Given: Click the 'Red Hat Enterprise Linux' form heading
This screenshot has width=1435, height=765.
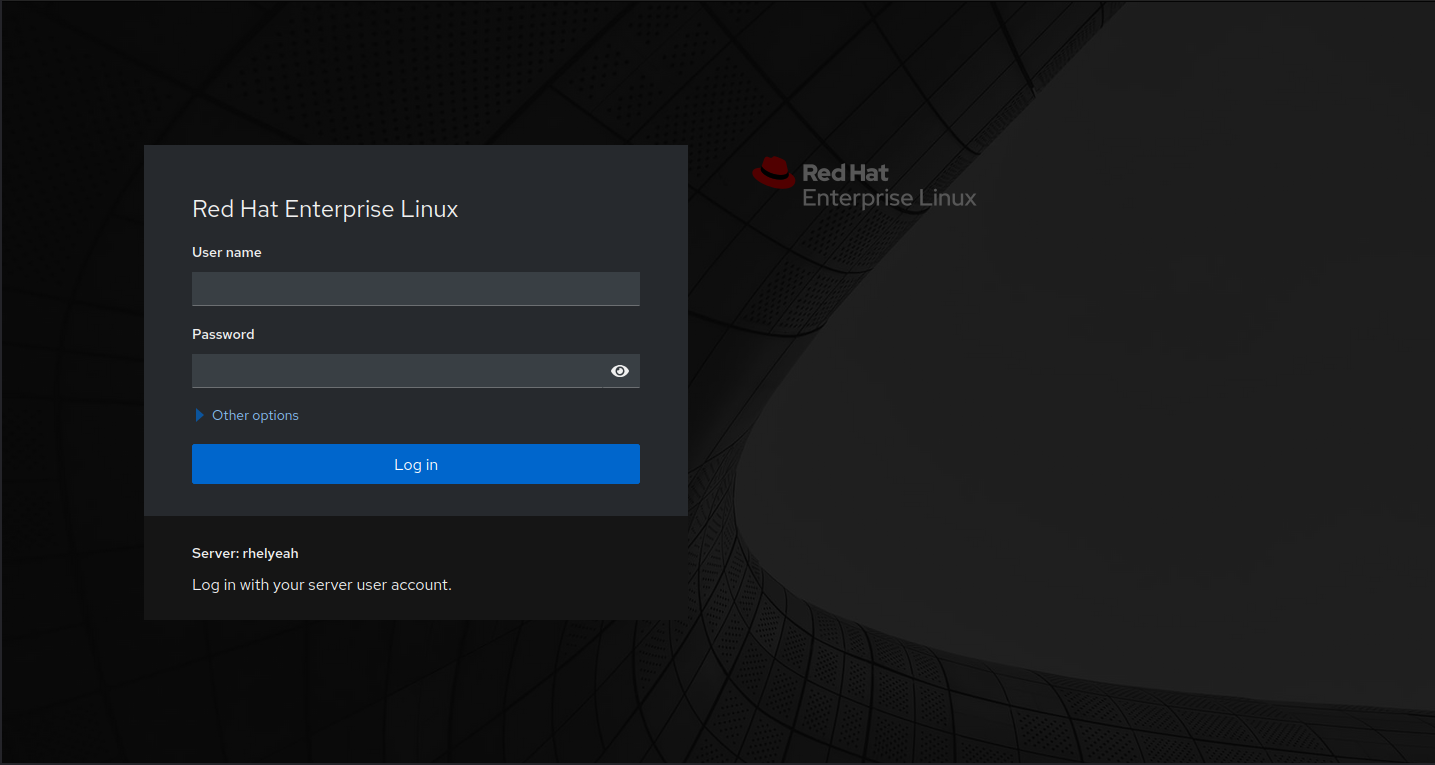Looking at the screenshot, I should 325,209.
